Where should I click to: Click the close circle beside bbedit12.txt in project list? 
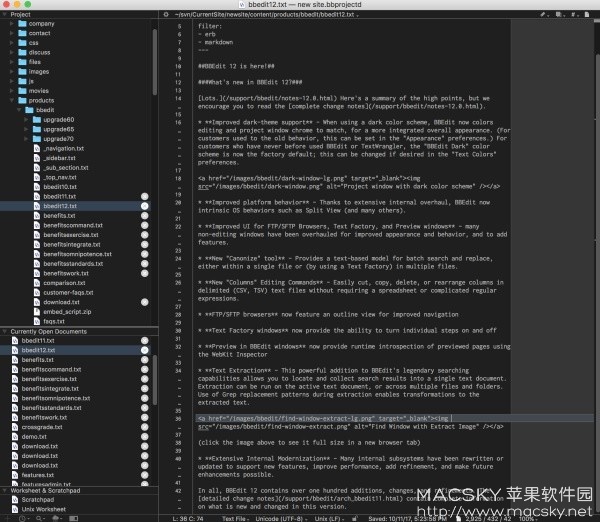click(x=145, y=206)
